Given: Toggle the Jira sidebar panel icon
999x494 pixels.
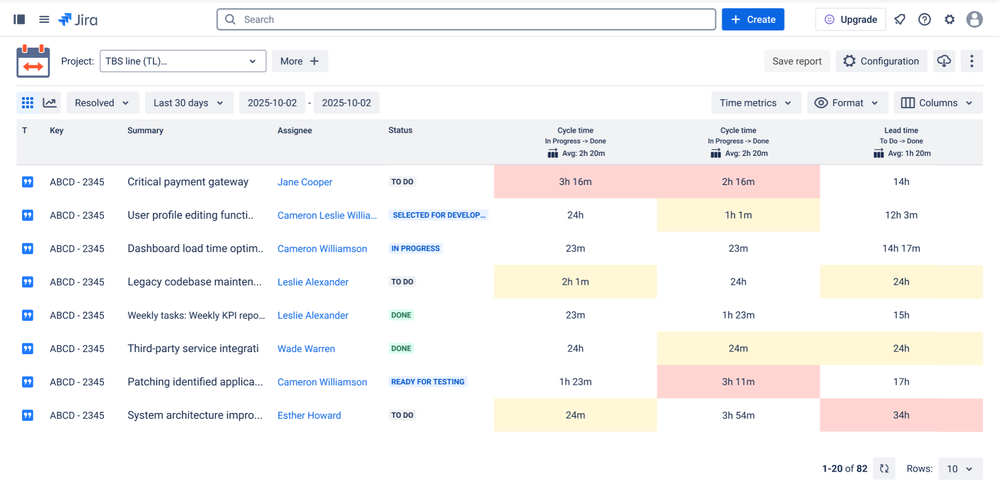Looking at the screenshot, I should click(19, 19).
